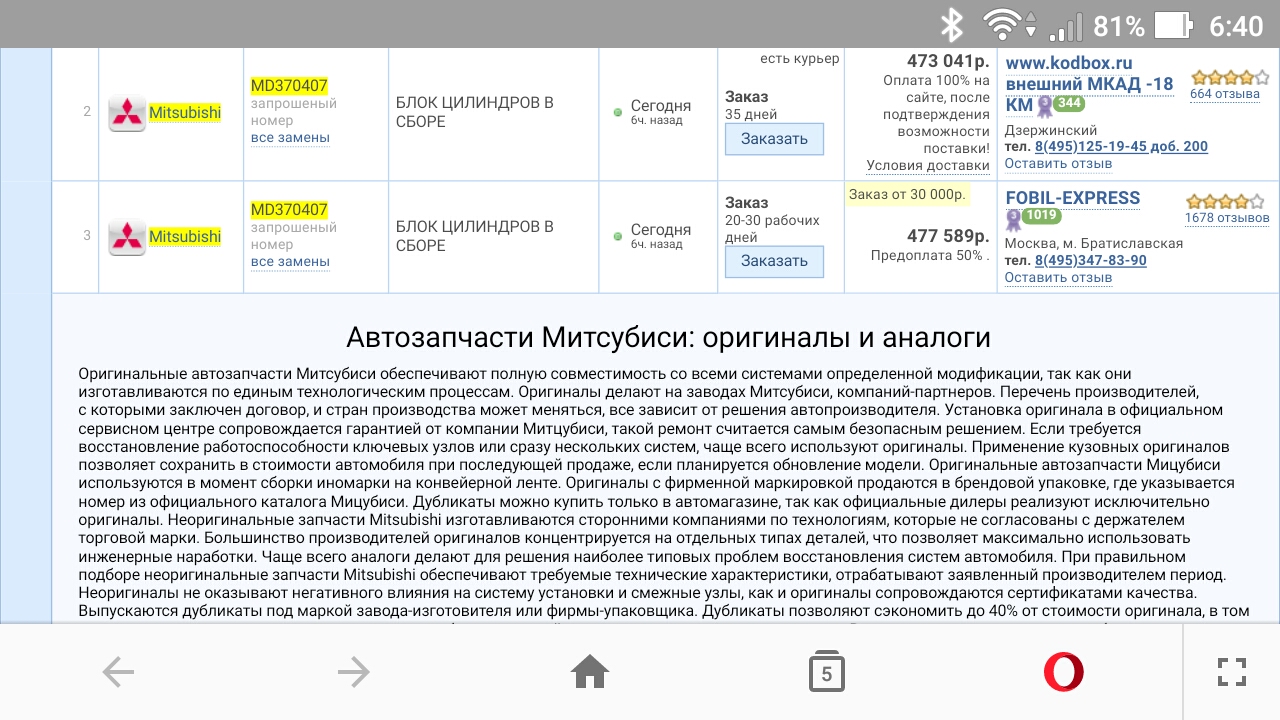Open the FOBIL-EXPRESS seller link
This screenshot has width=1280, height=720.
(x=1072, y=197)
